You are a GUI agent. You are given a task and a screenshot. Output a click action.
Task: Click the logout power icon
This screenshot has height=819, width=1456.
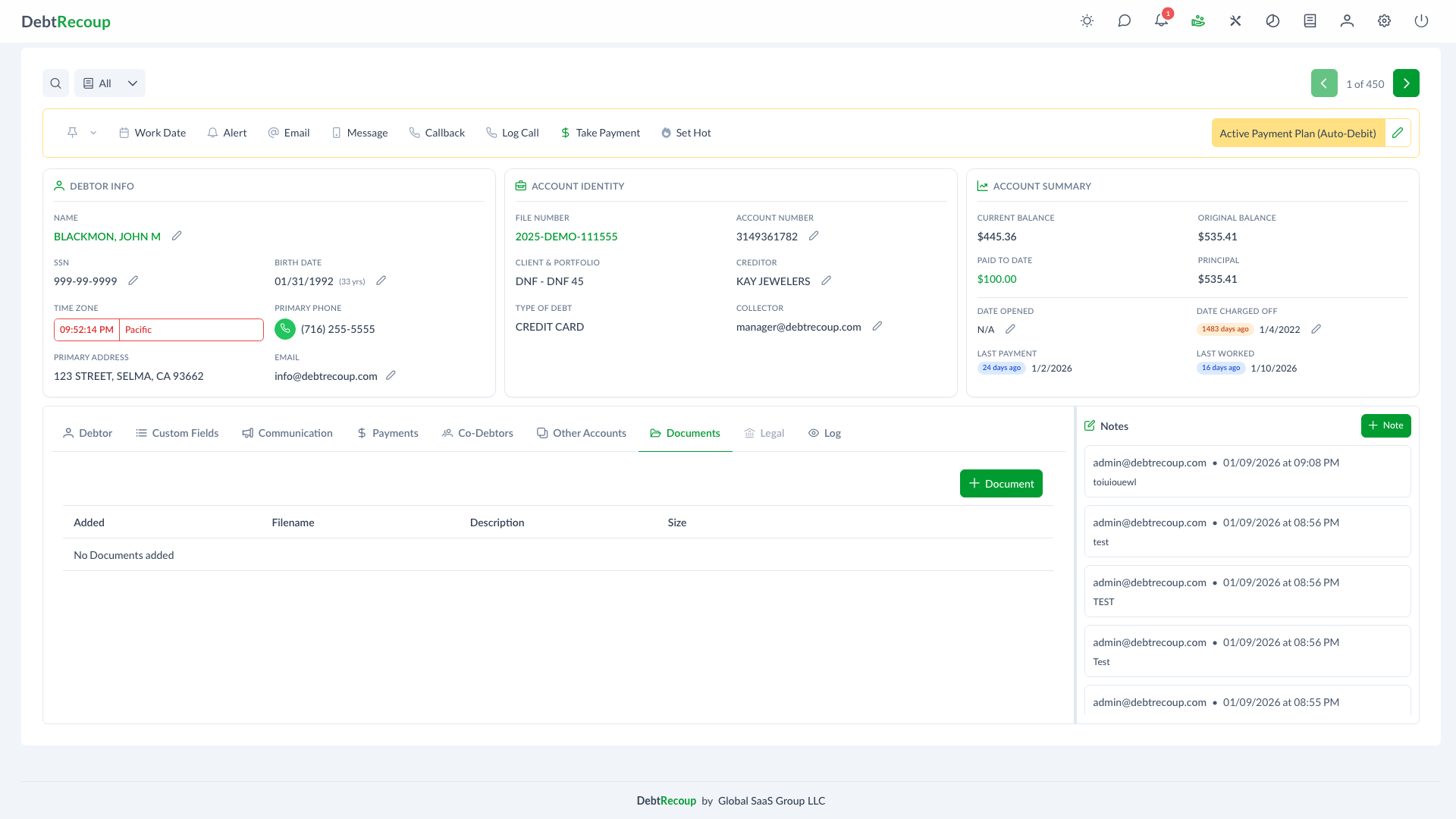coord(1422,20)
